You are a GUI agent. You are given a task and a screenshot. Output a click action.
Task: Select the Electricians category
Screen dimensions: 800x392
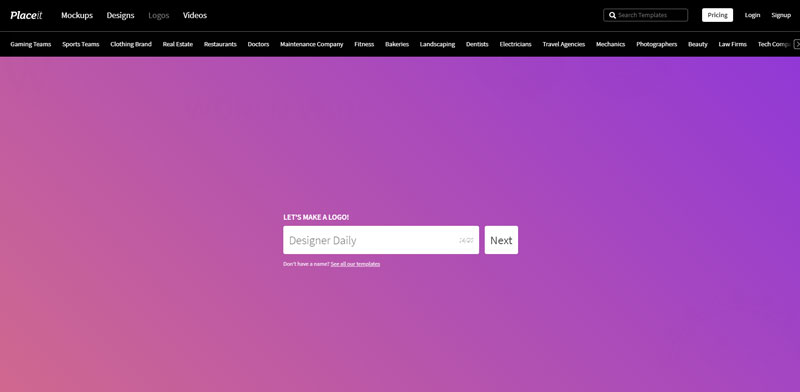(x=515, y=44)
